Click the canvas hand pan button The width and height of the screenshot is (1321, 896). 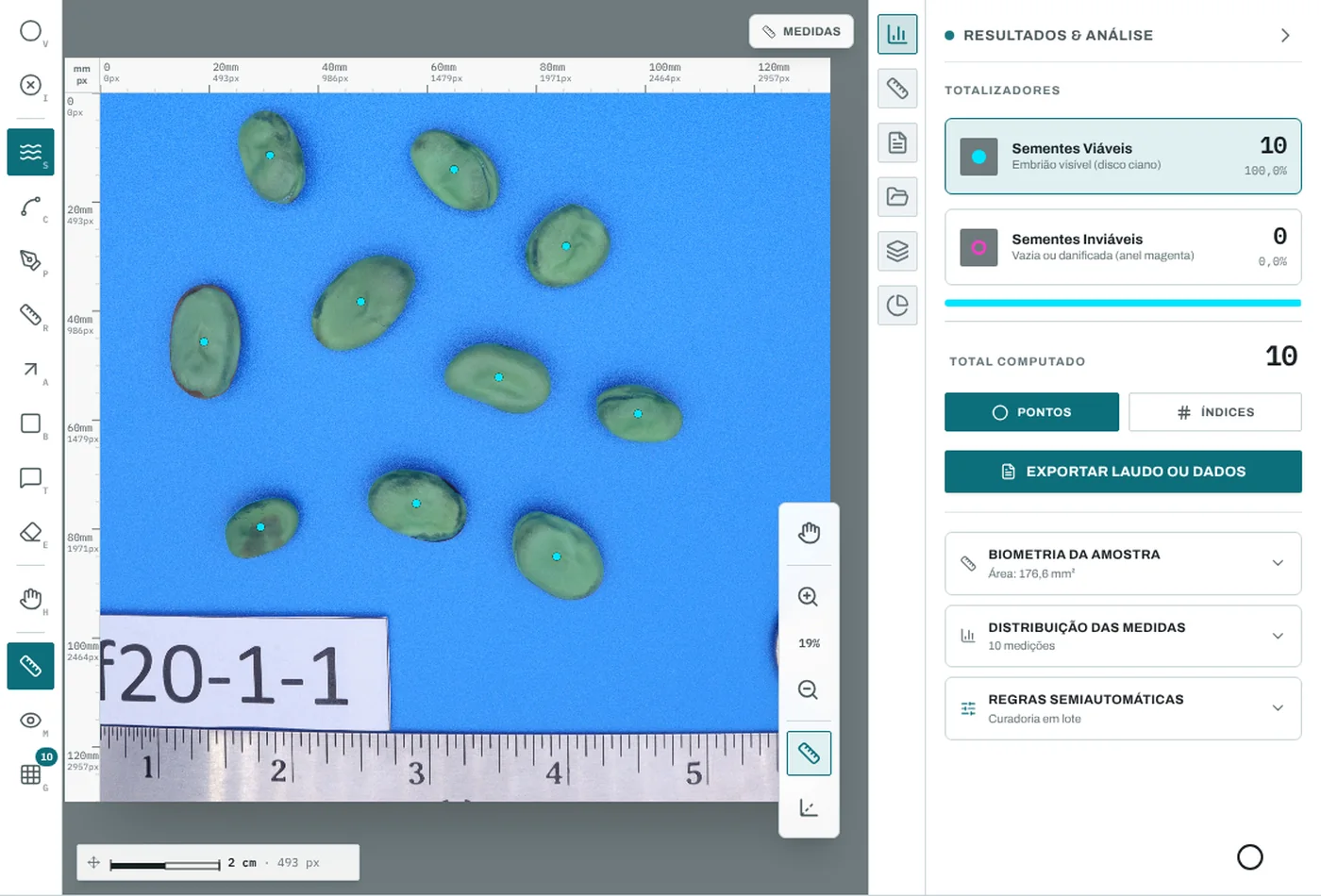[809, 533]
